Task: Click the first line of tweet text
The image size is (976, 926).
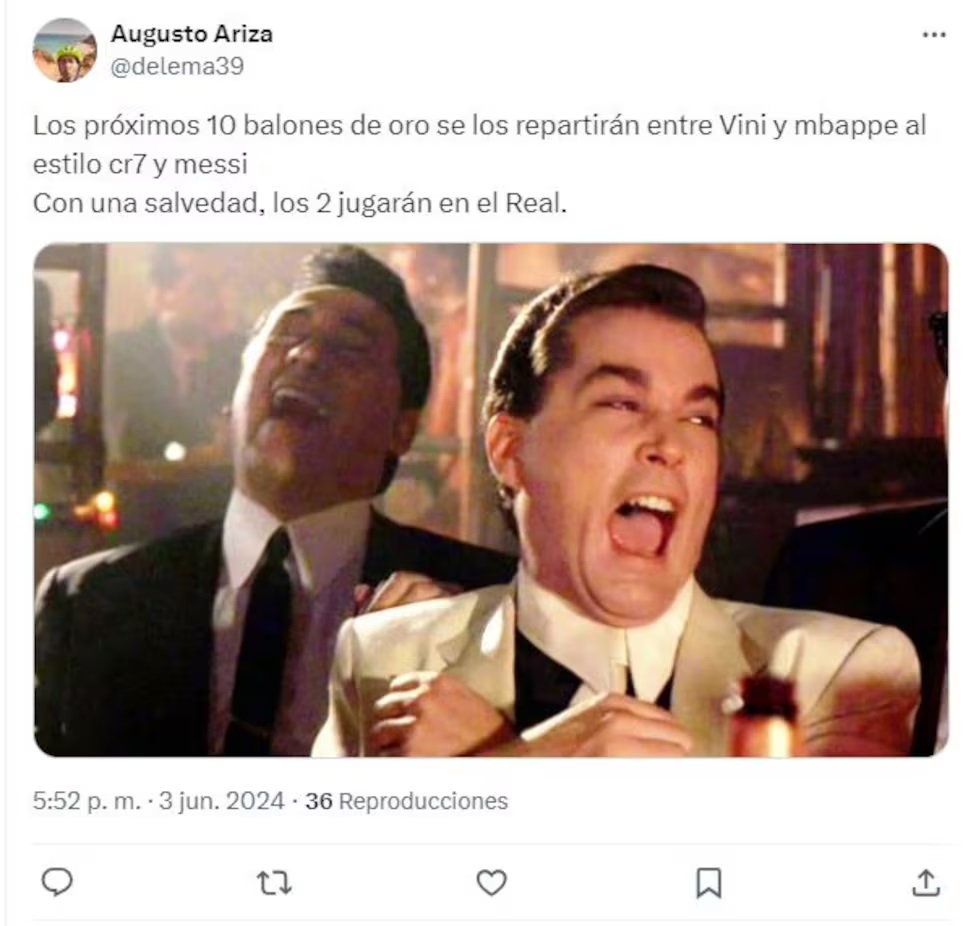Action: point(479,126)
